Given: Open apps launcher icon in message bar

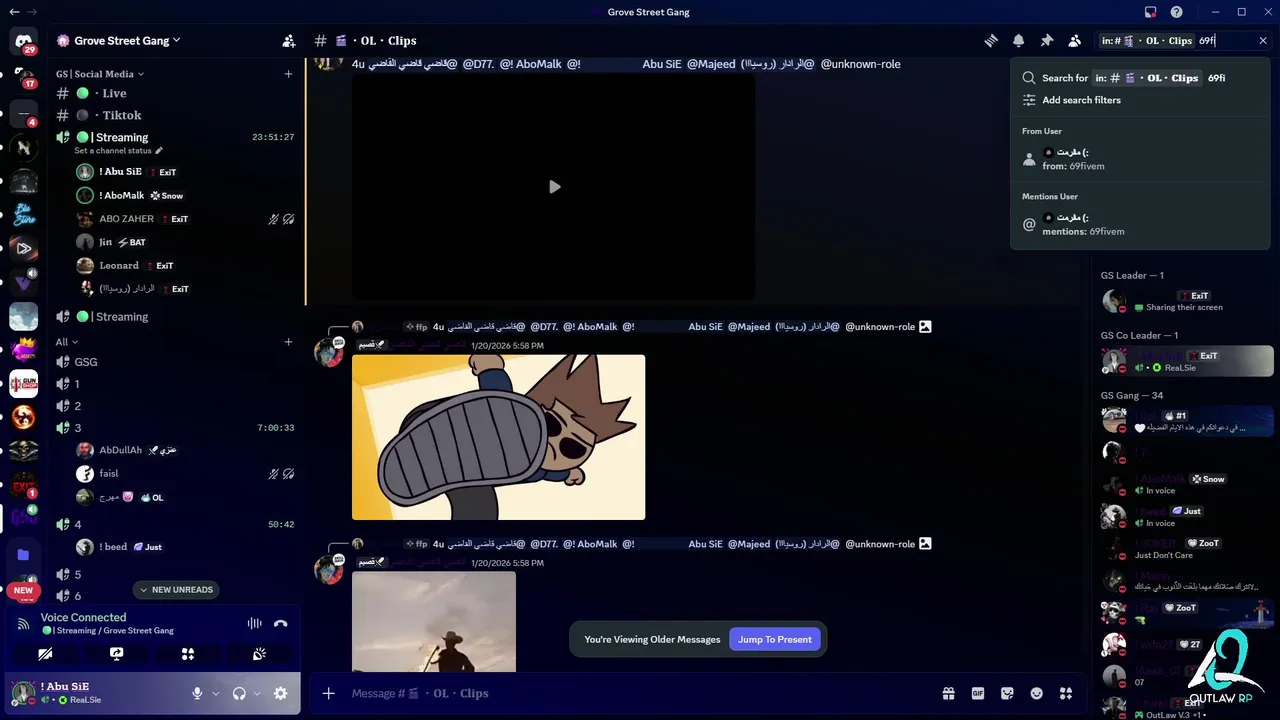Looking at the screenshot, I should tap(1066, 693).
